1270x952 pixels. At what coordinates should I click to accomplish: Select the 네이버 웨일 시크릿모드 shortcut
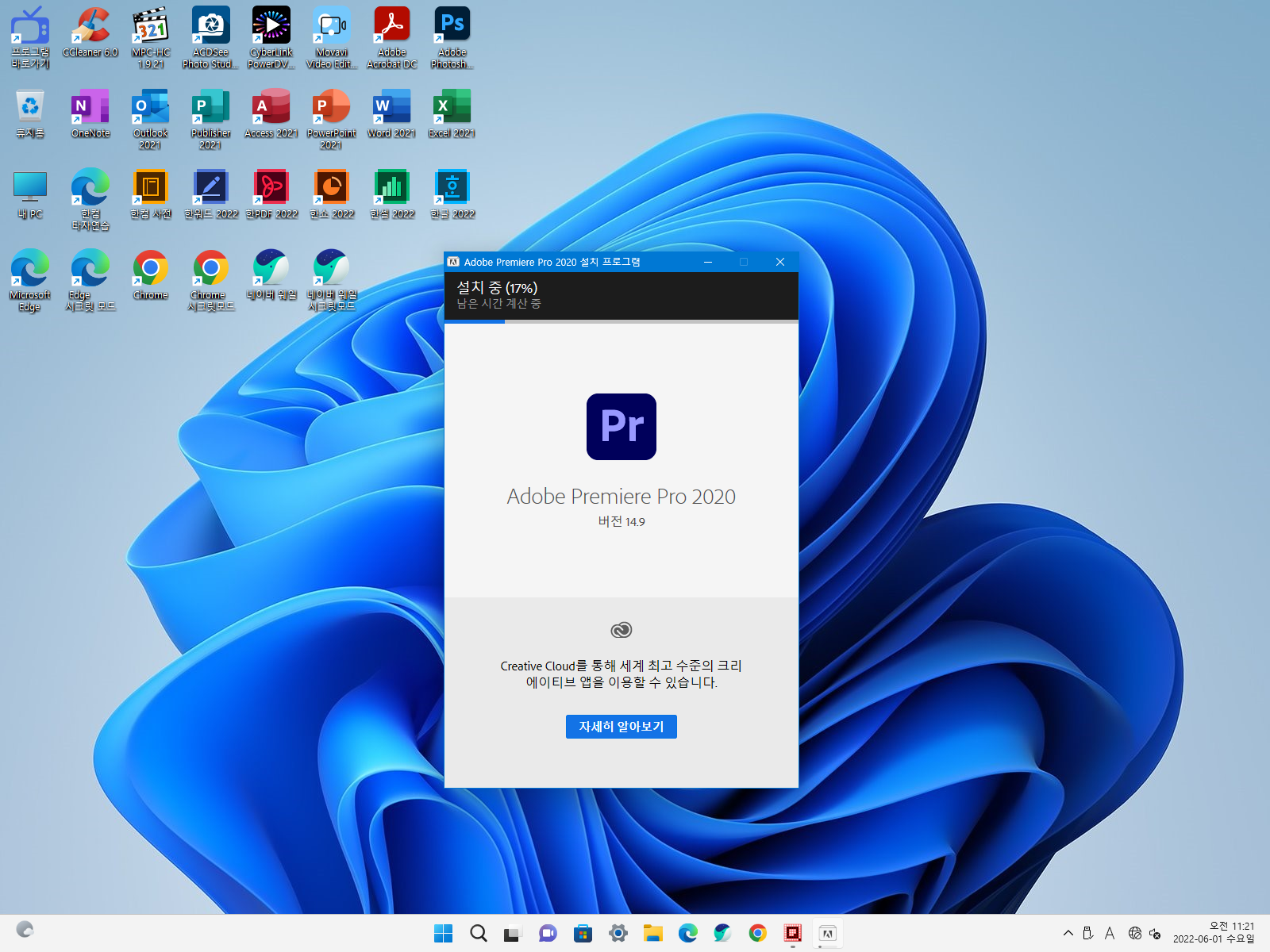pyautogui.click(x=332, y=280)
